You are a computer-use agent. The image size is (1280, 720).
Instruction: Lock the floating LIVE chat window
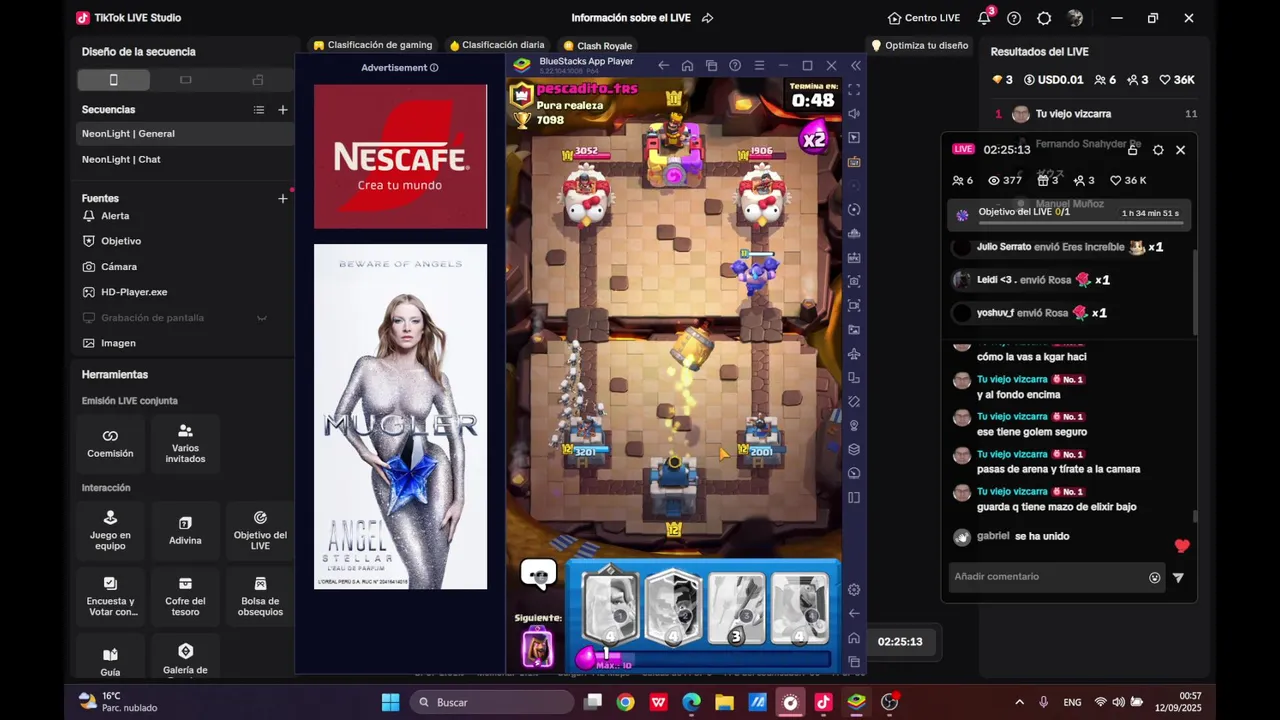coord(1132,150)
